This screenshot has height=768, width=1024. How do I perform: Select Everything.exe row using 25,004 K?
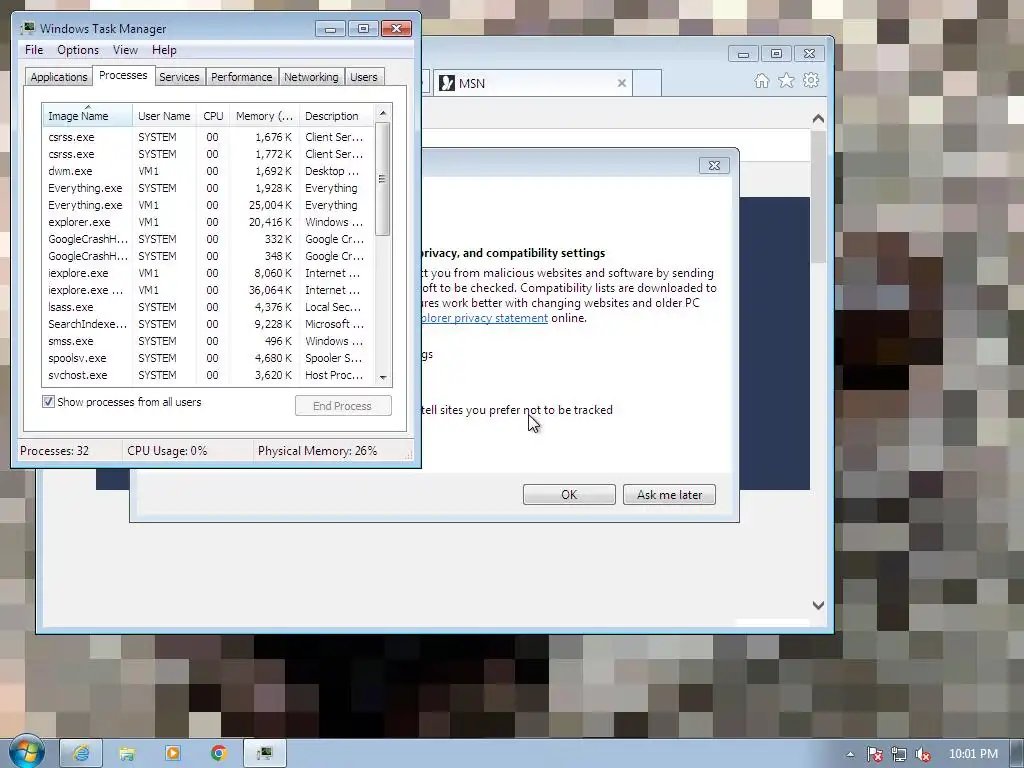pos(208,205)
